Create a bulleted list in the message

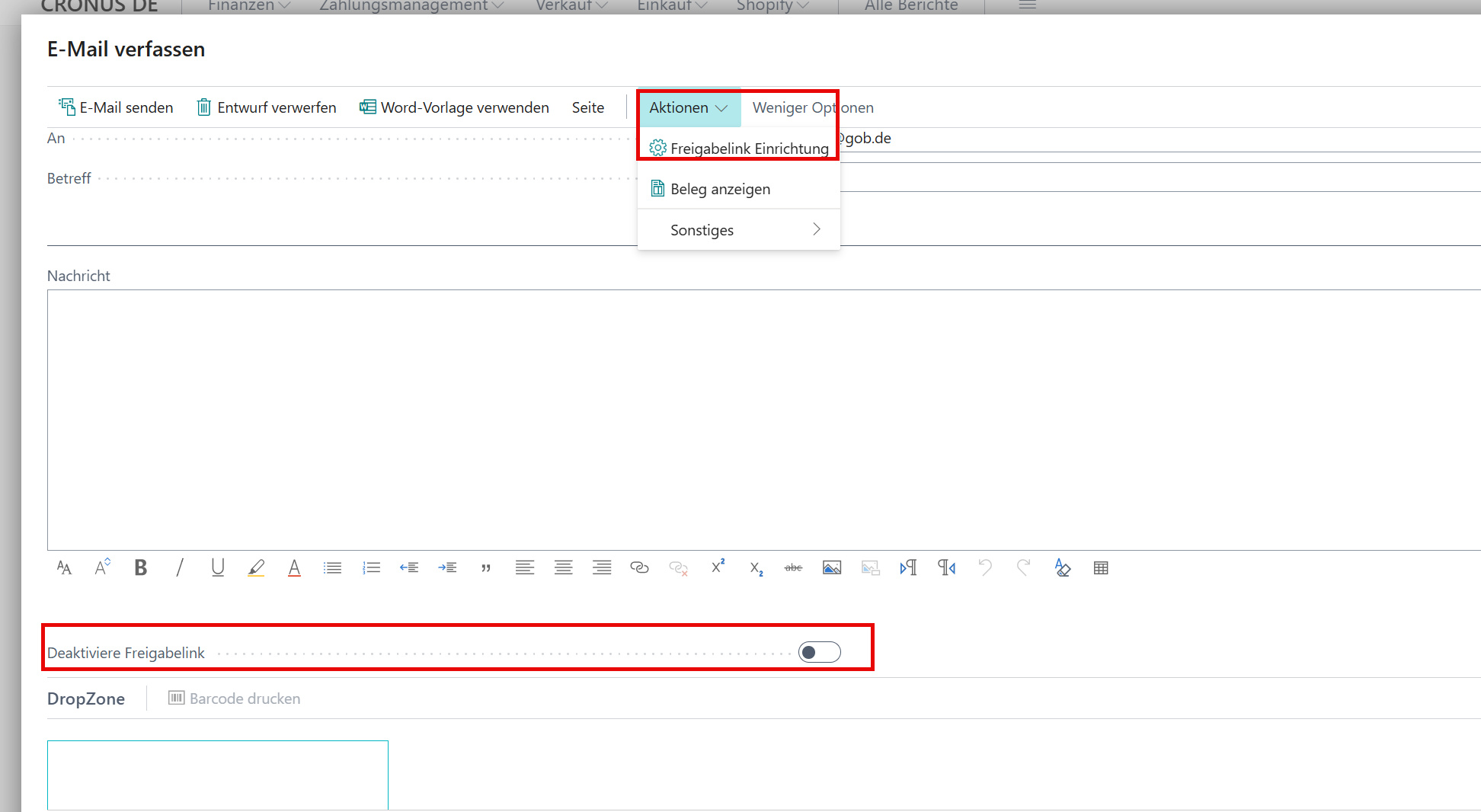coord(332,567)
